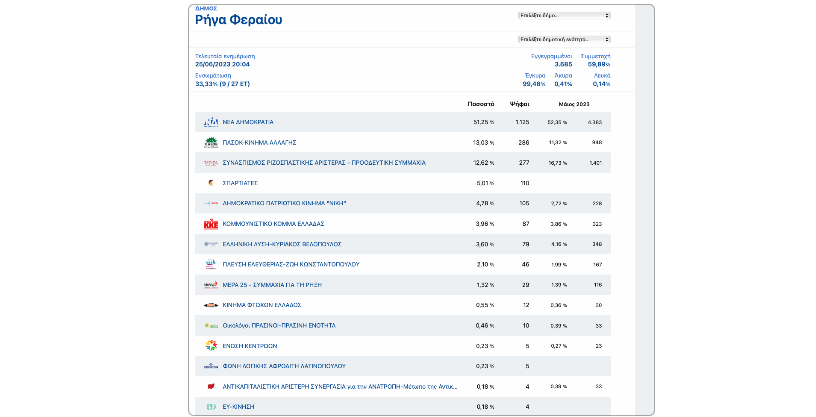Click the 2,10 % percentage value
816x417 pixels.
point(485,264)
